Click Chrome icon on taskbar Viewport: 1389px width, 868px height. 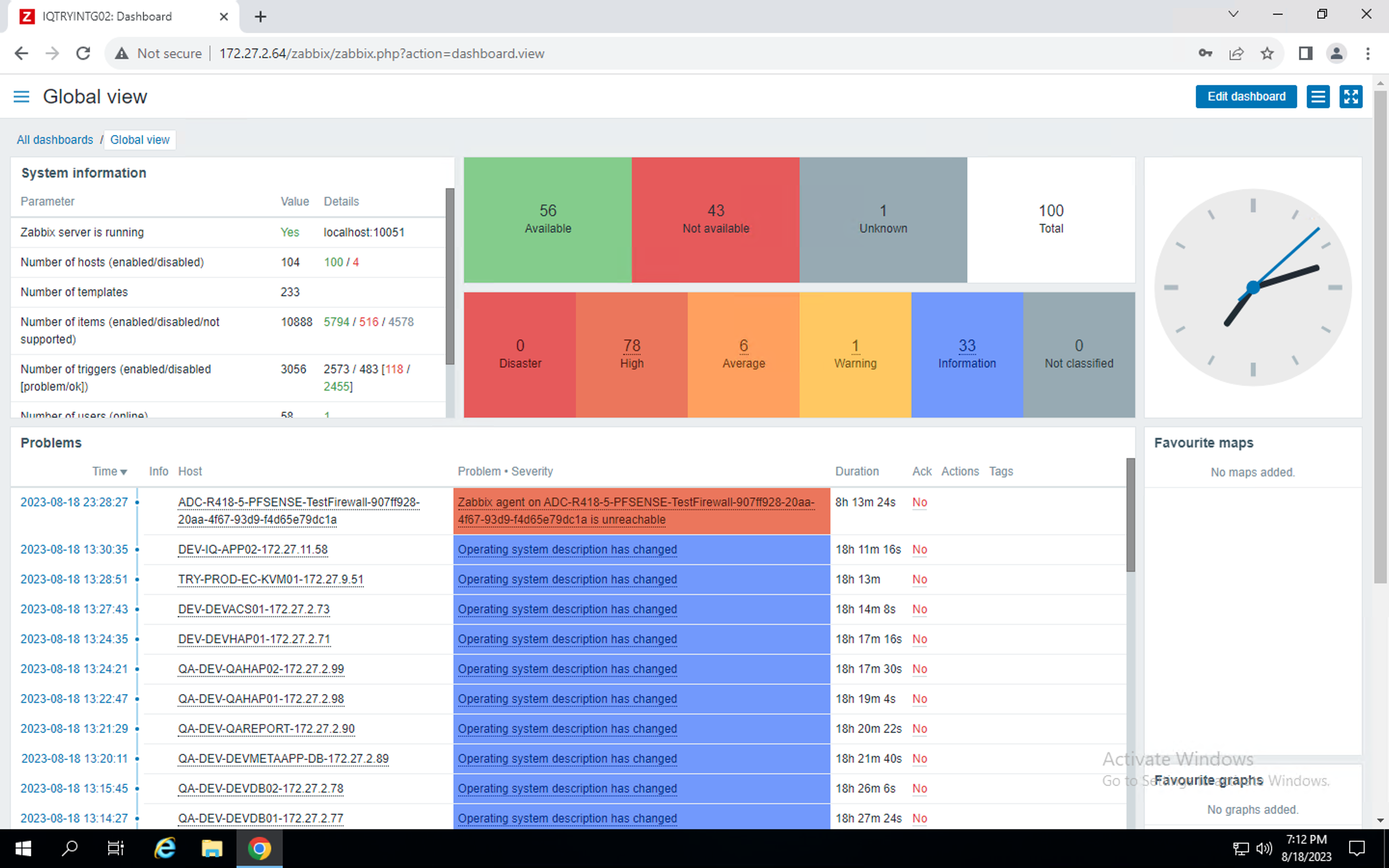click(259, 849)
